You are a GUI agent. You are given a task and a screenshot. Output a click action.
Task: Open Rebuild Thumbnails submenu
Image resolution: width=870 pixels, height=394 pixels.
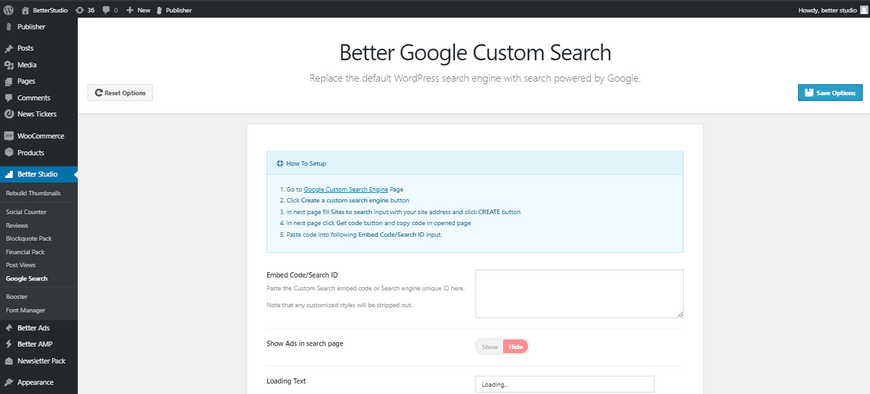click(33, 194)
